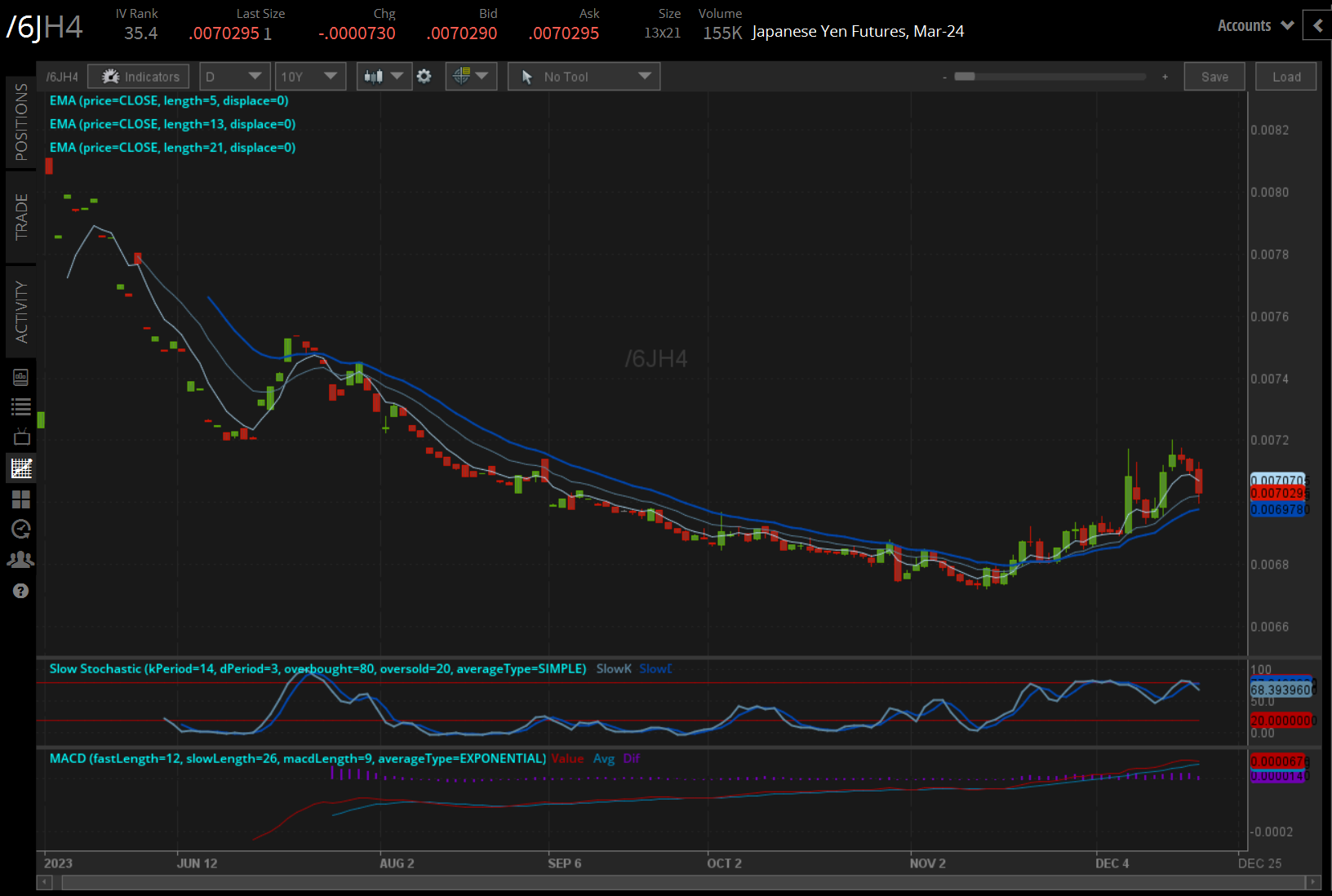Click the Indicators button
Screen dimensions: 1332x896
tap(139, 77)
